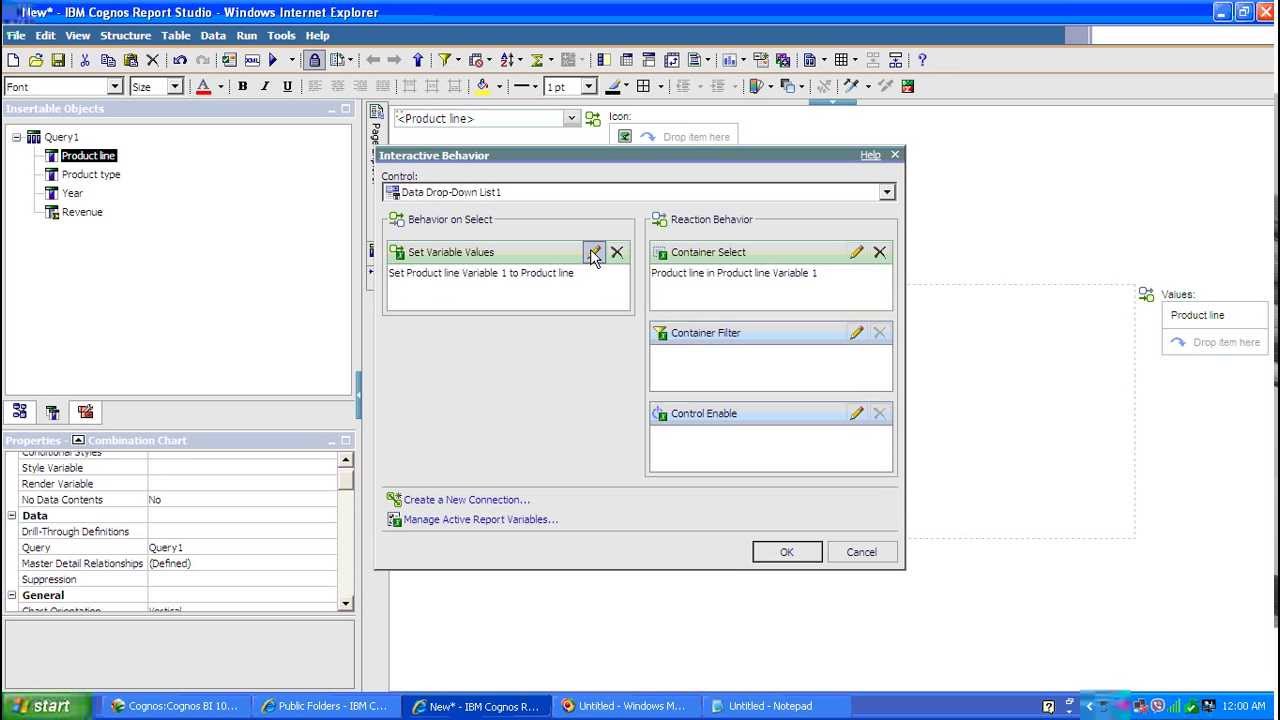Collapse the General properties group
This screenshot has width=1280, height=720.
pos(13,595)
